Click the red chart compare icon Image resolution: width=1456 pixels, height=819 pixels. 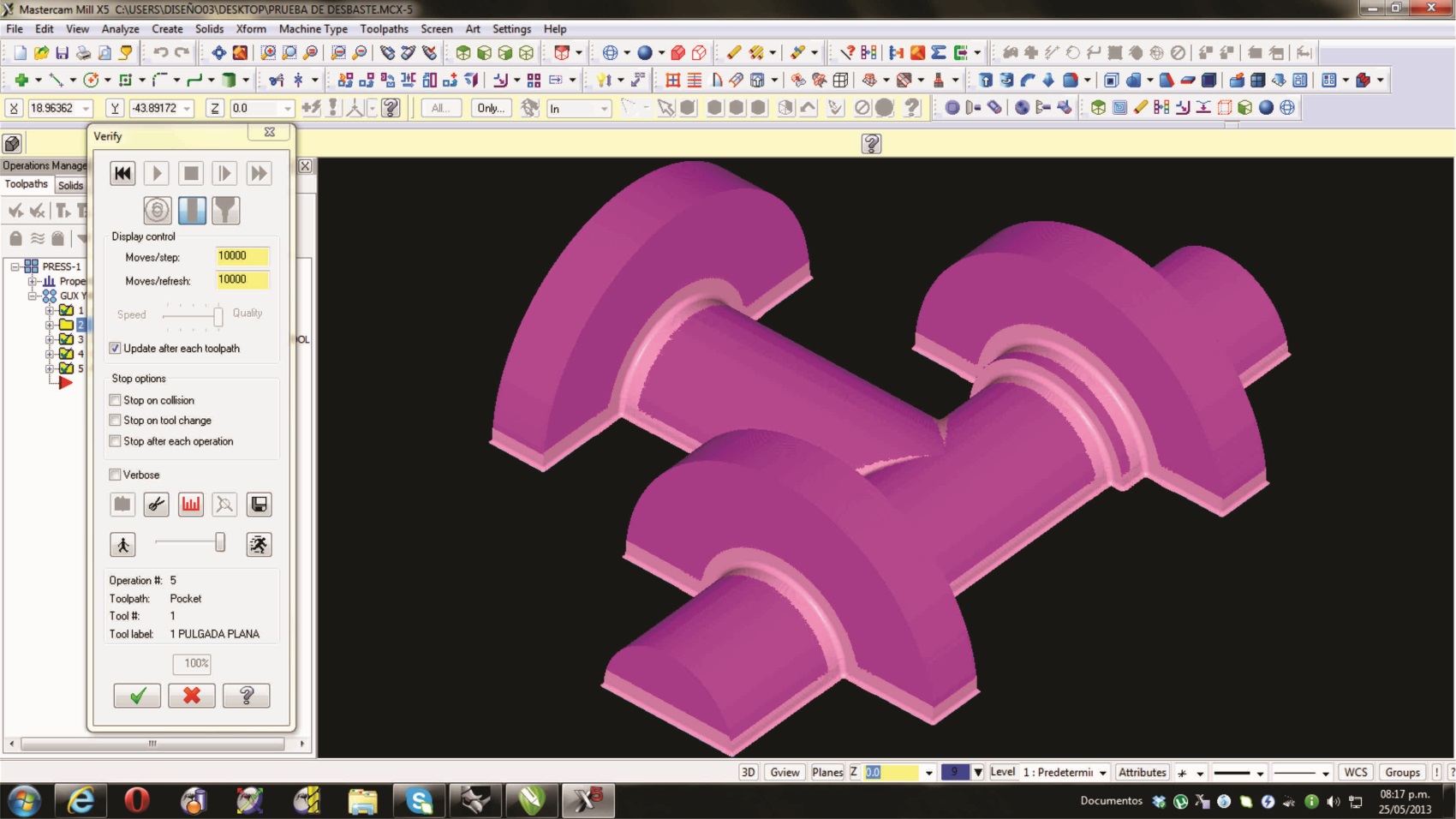190,505
